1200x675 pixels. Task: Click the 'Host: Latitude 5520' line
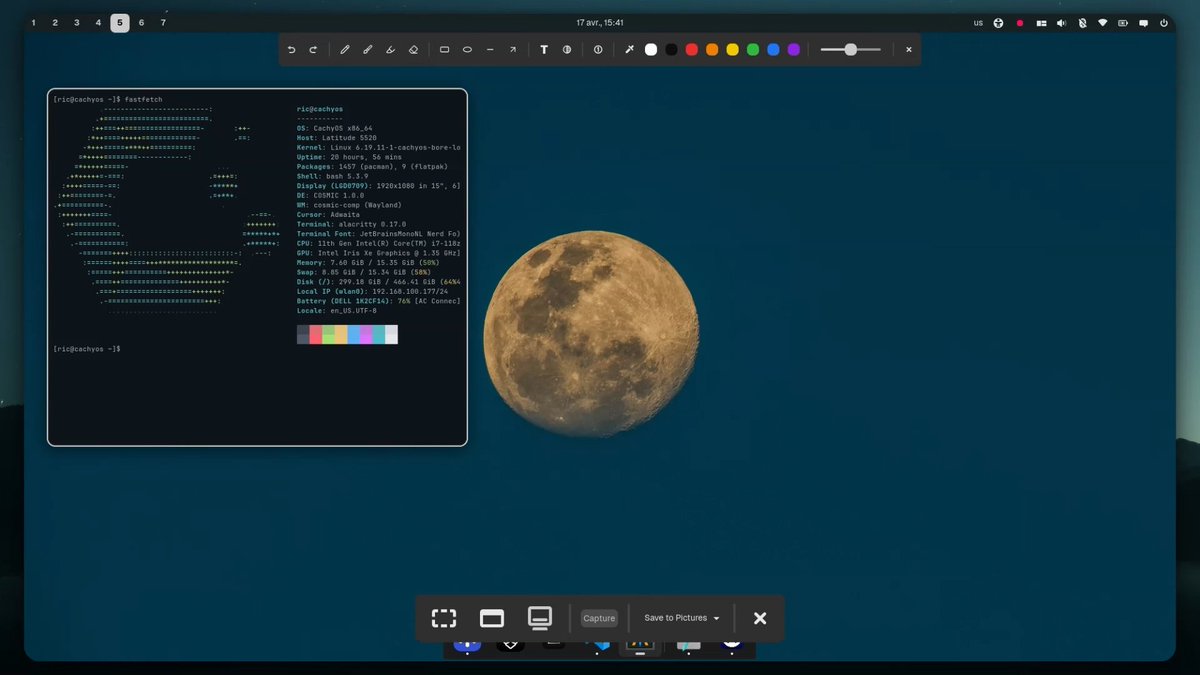[x=337, y=137]
